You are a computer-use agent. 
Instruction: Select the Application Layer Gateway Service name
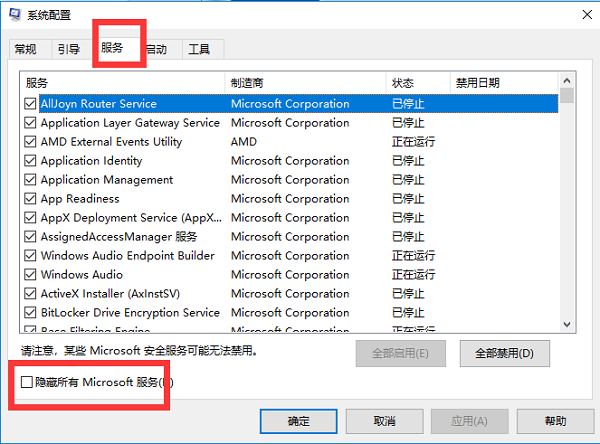click(130, 123)
